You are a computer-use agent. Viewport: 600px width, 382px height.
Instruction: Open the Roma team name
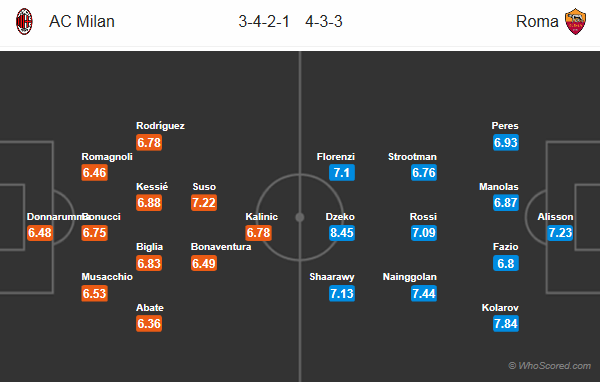click(537, 21)
